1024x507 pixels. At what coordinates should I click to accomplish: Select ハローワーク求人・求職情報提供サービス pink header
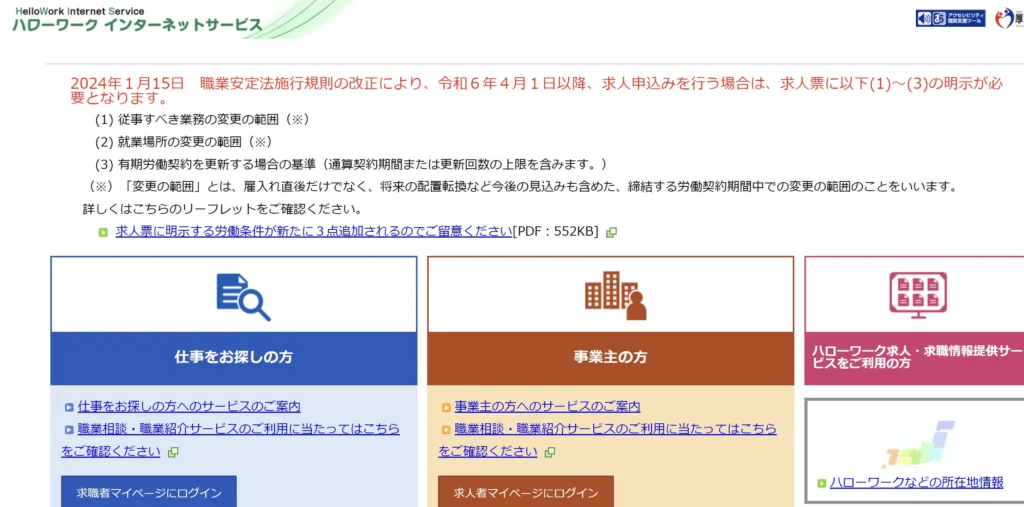point(915,358)
